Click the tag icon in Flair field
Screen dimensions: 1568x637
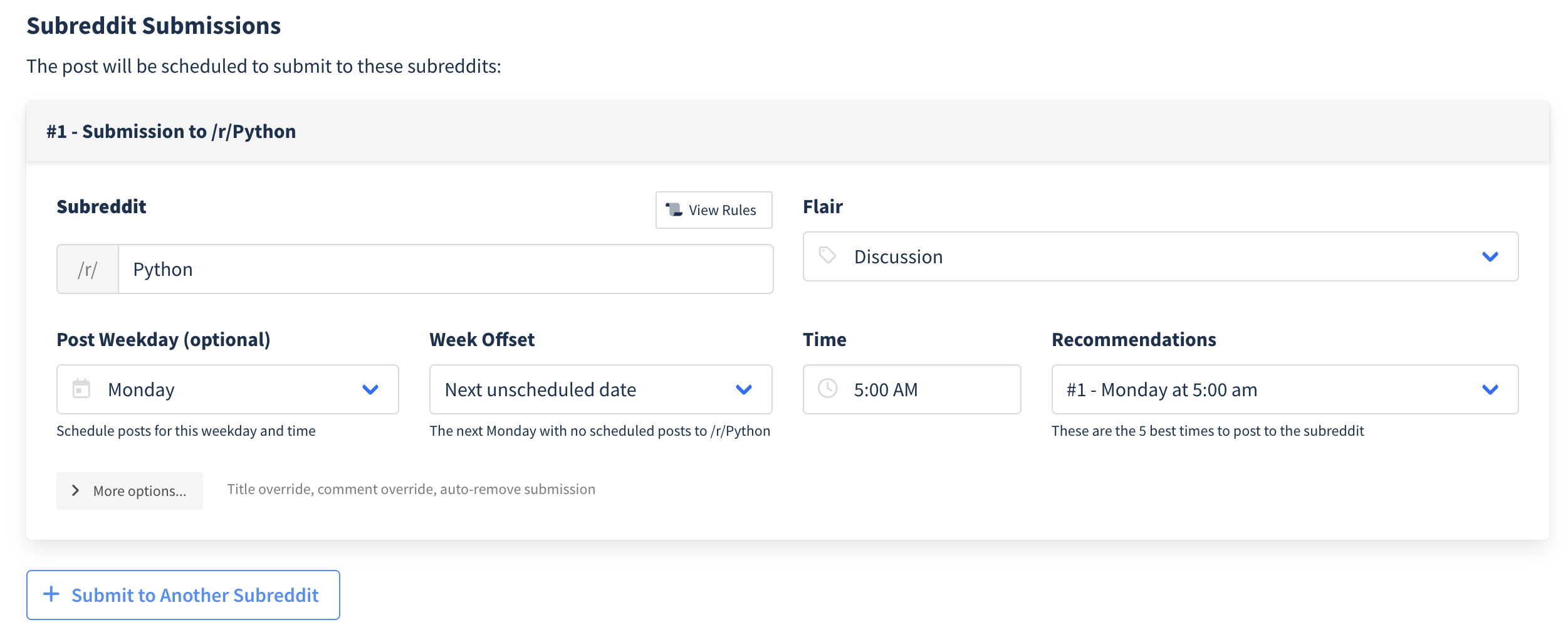click(x=827, y=255)
